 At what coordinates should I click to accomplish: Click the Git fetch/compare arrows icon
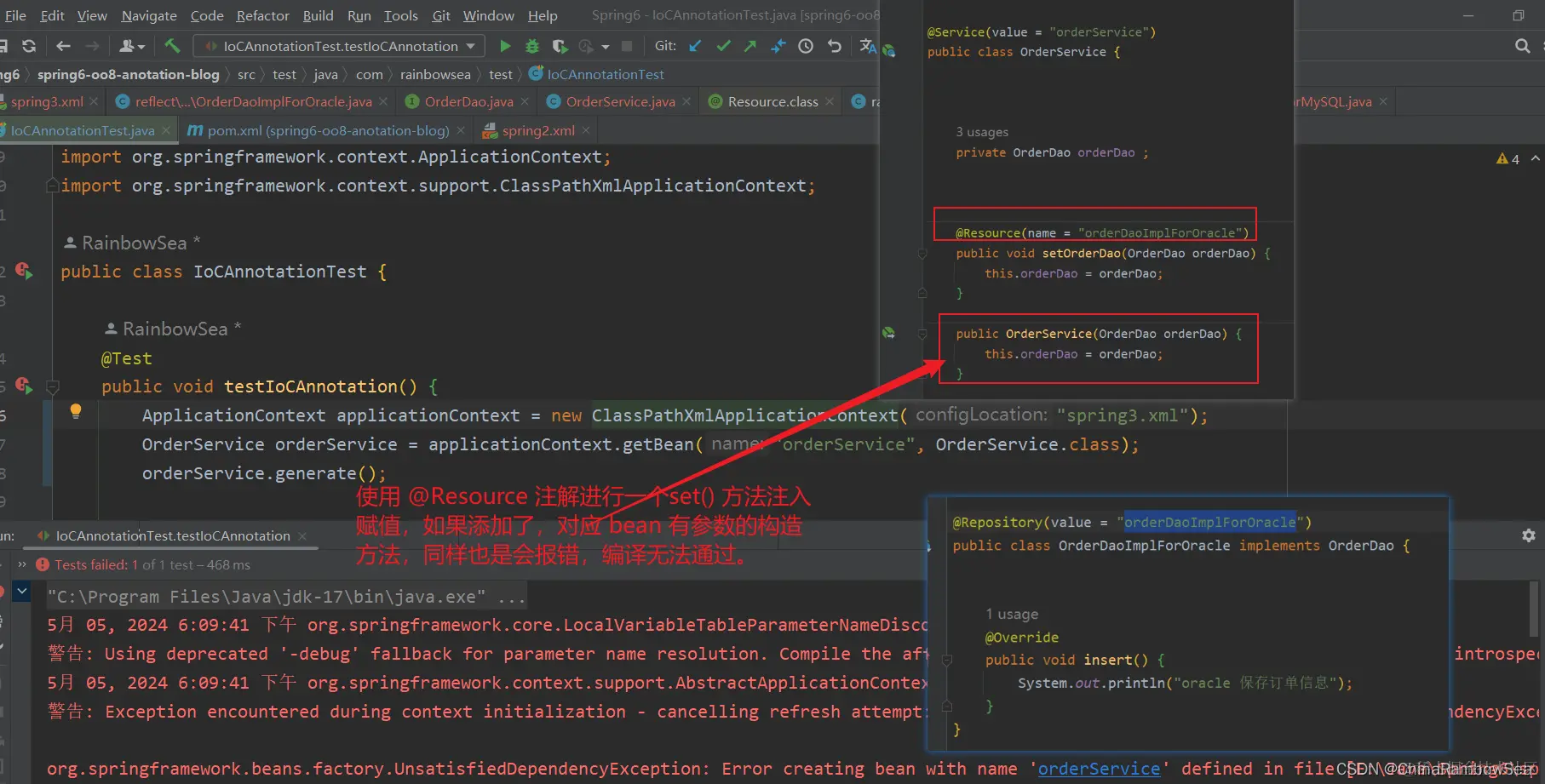pyautogui.click(x=778, y=46)
